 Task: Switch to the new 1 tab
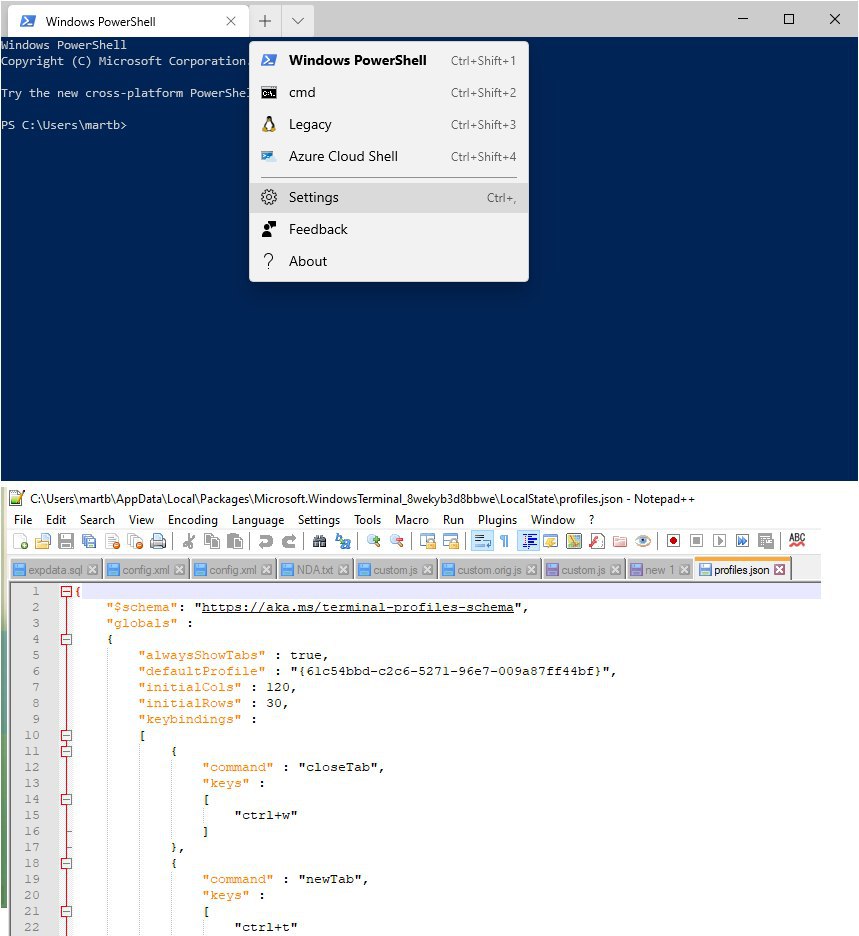click(x=660, y=569)
